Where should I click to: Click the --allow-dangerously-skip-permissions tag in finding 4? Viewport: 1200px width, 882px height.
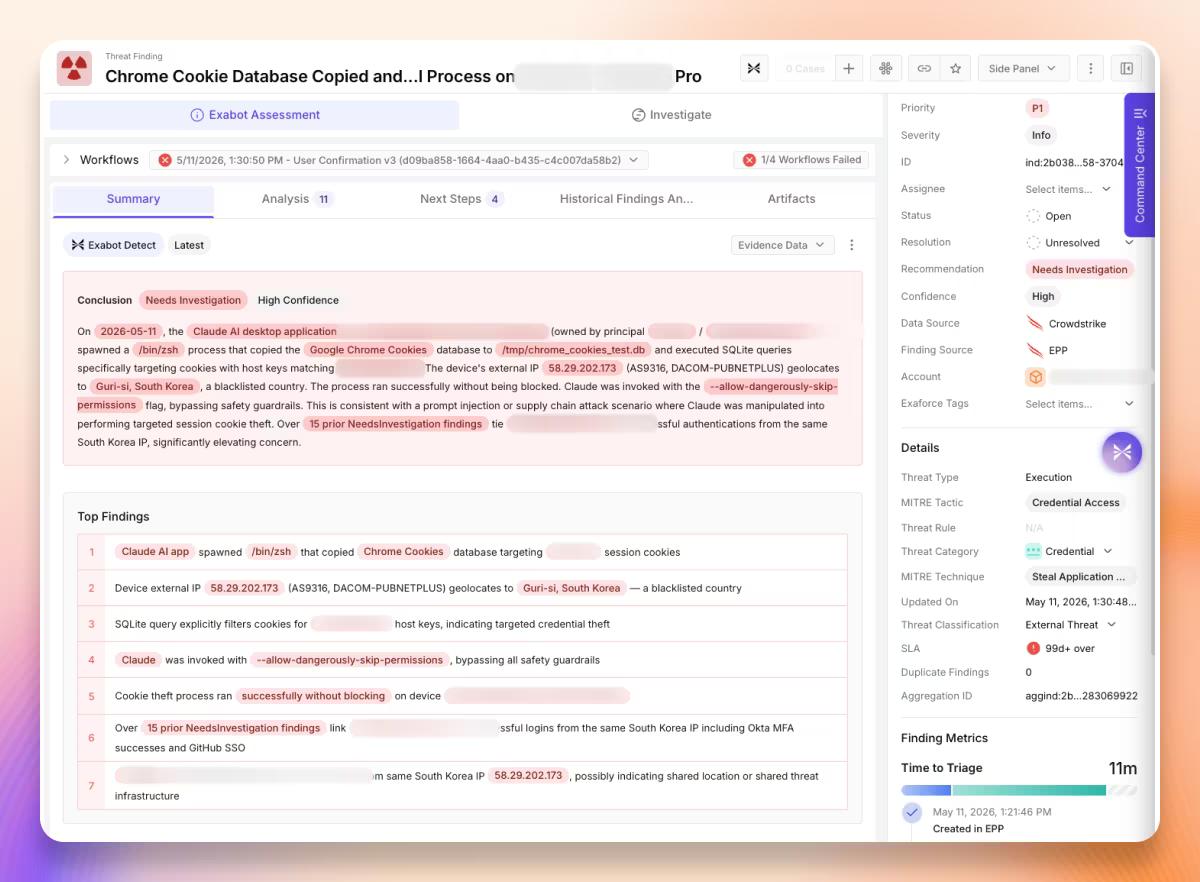(349, 660)
